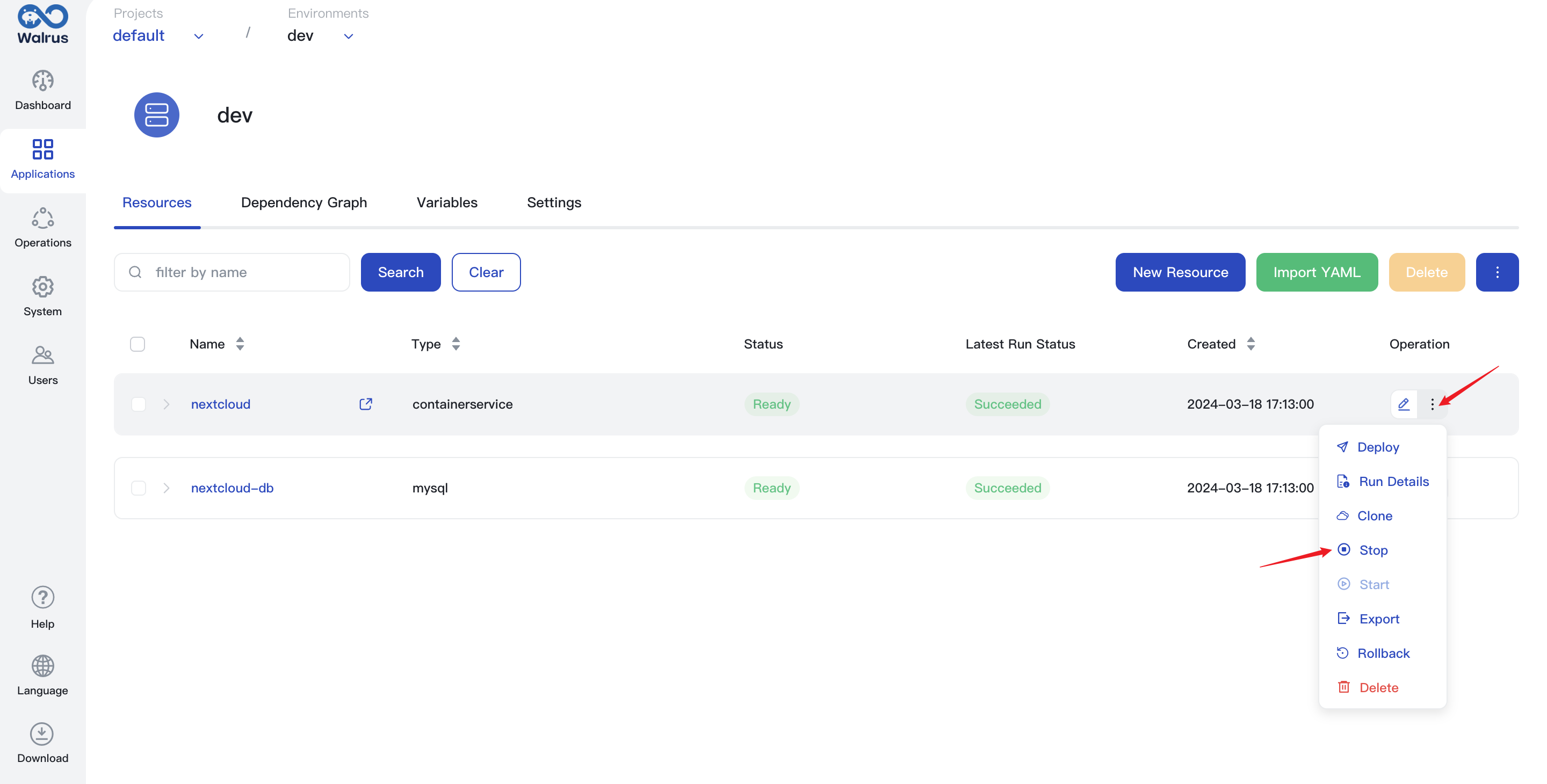Click the Stop icon in context menu

[x=1344, y=549]
